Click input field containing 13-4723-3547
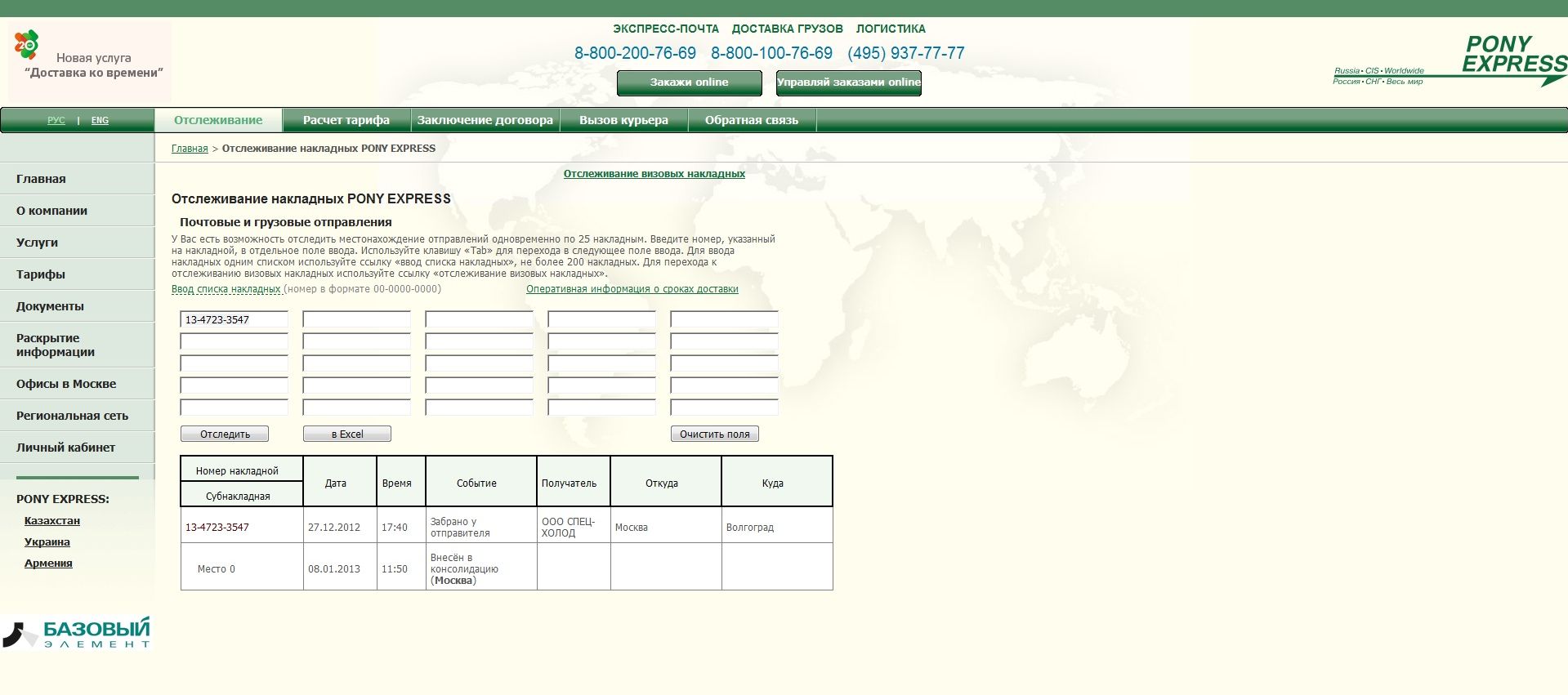The image size is (1568, 695). 234,319
